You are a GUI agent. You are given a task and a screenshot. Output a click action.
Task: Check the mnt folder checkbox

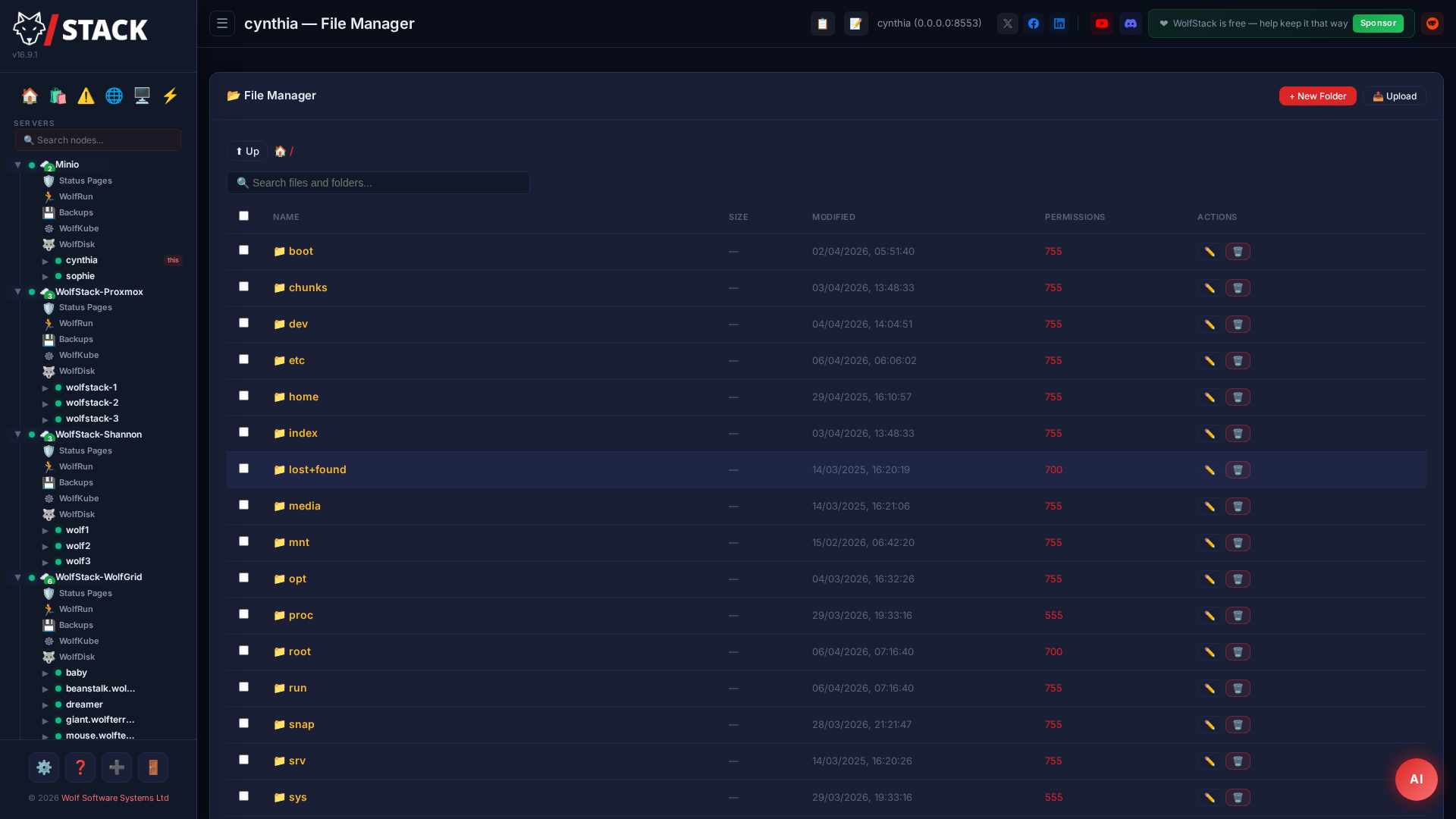pos(243,541)
